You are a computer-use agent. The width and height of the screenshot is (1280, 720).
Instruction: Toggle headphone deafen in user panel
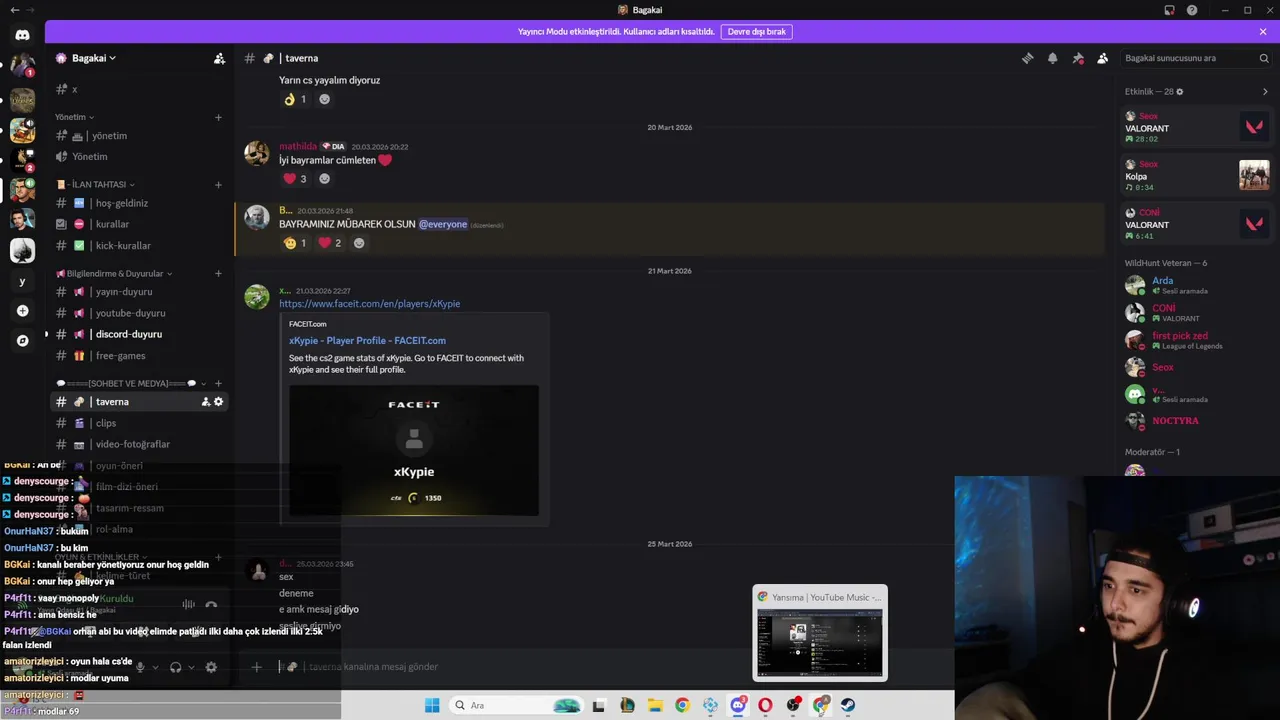tap(175, 667)
